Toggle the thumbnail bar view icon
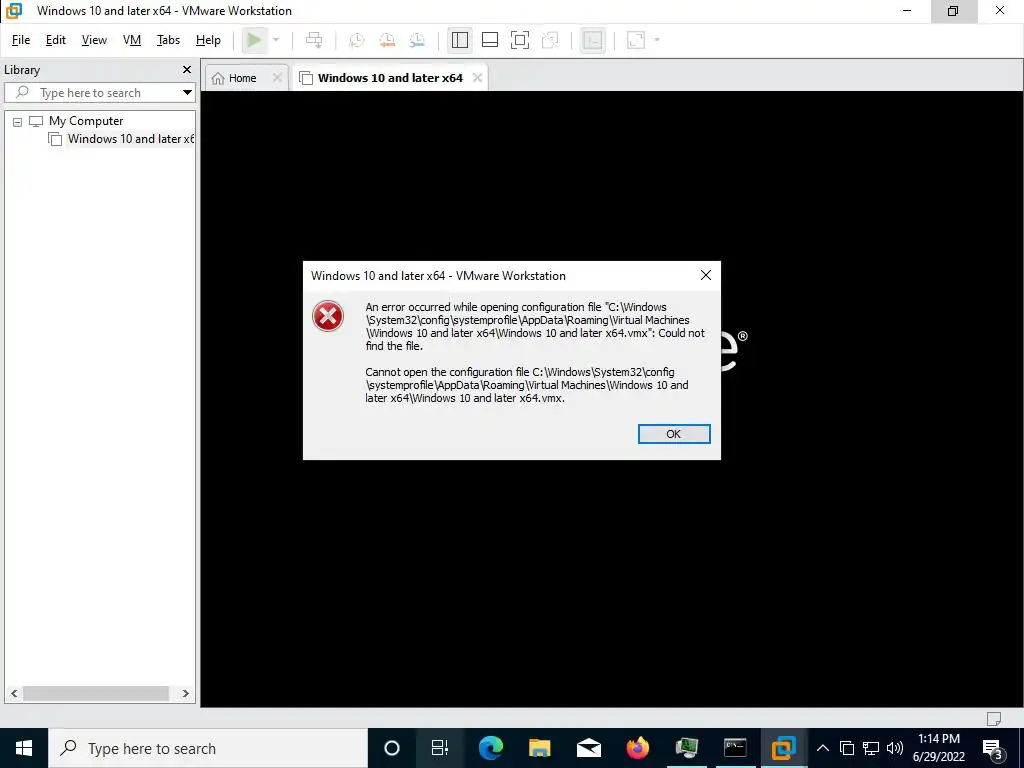The width and height of the screenshot is (1024, 768). click(490, 40)
